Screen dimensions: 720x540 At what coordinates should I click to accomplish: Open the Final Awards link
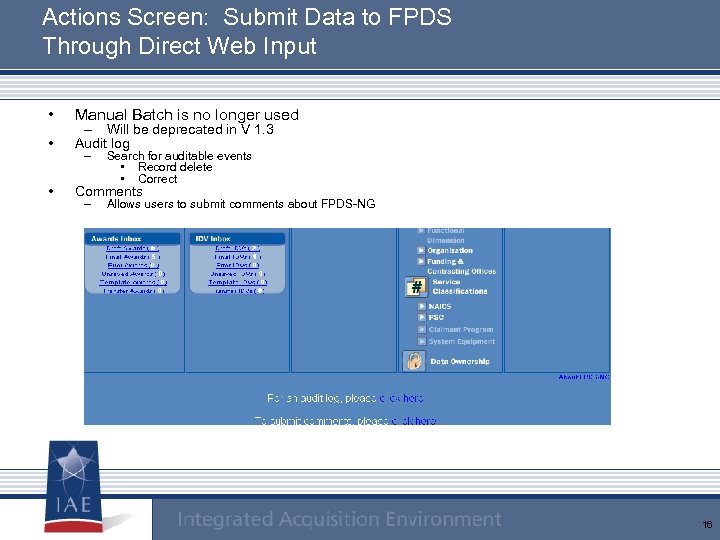(132, 257)
